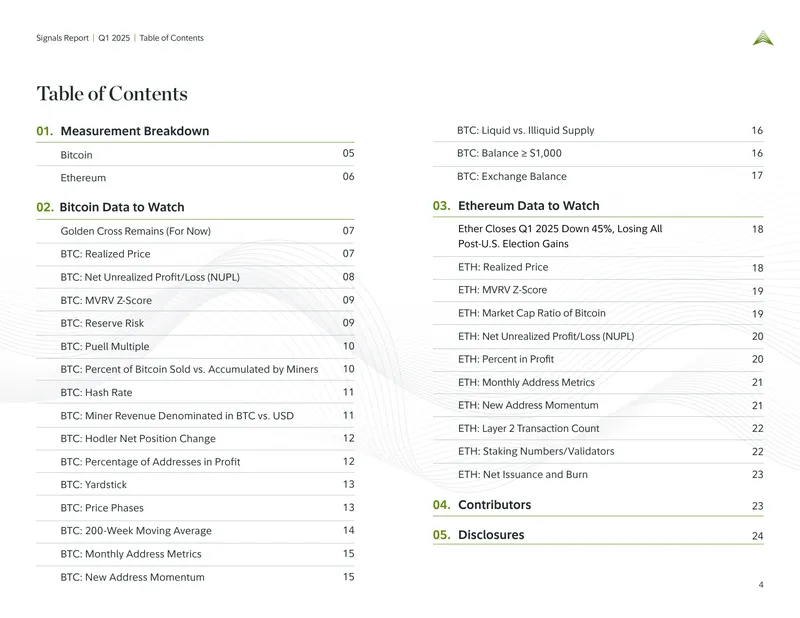Open ETH: MVRV Z-Score row
This screenshot has width=800, height=618.
pos(598,290)
